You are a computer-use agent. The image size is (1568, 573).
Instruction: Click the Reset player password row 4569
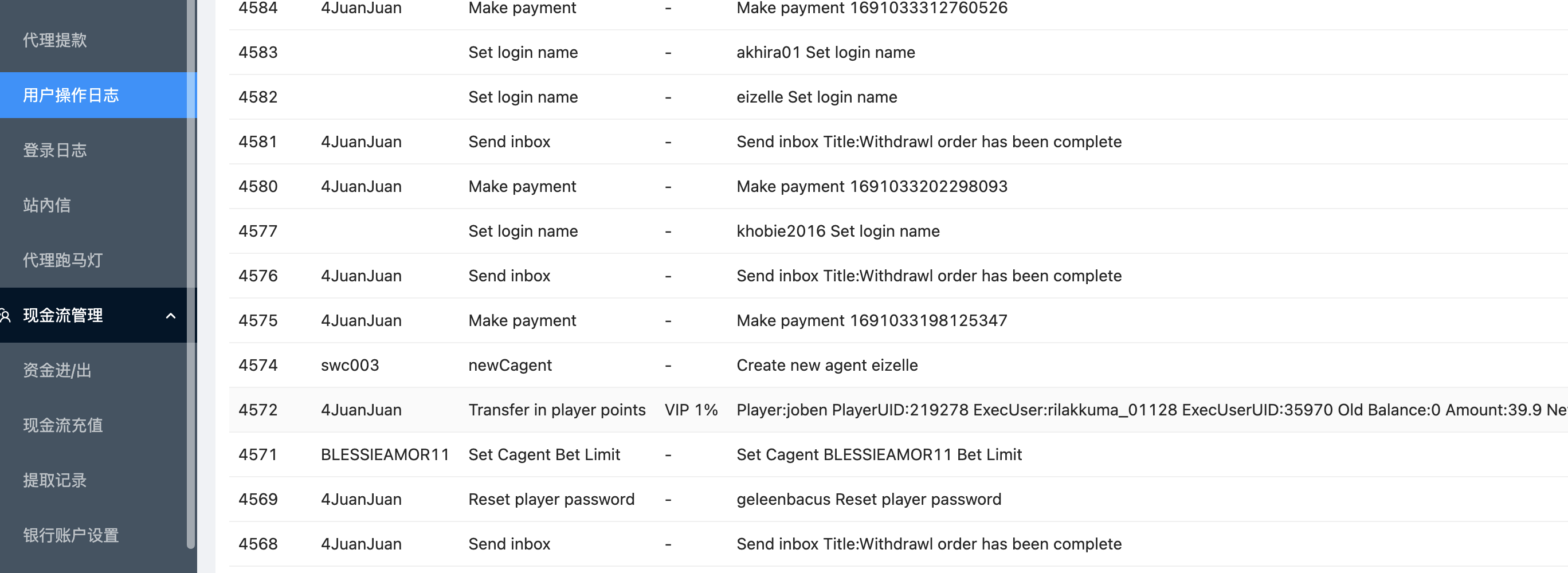551,500
